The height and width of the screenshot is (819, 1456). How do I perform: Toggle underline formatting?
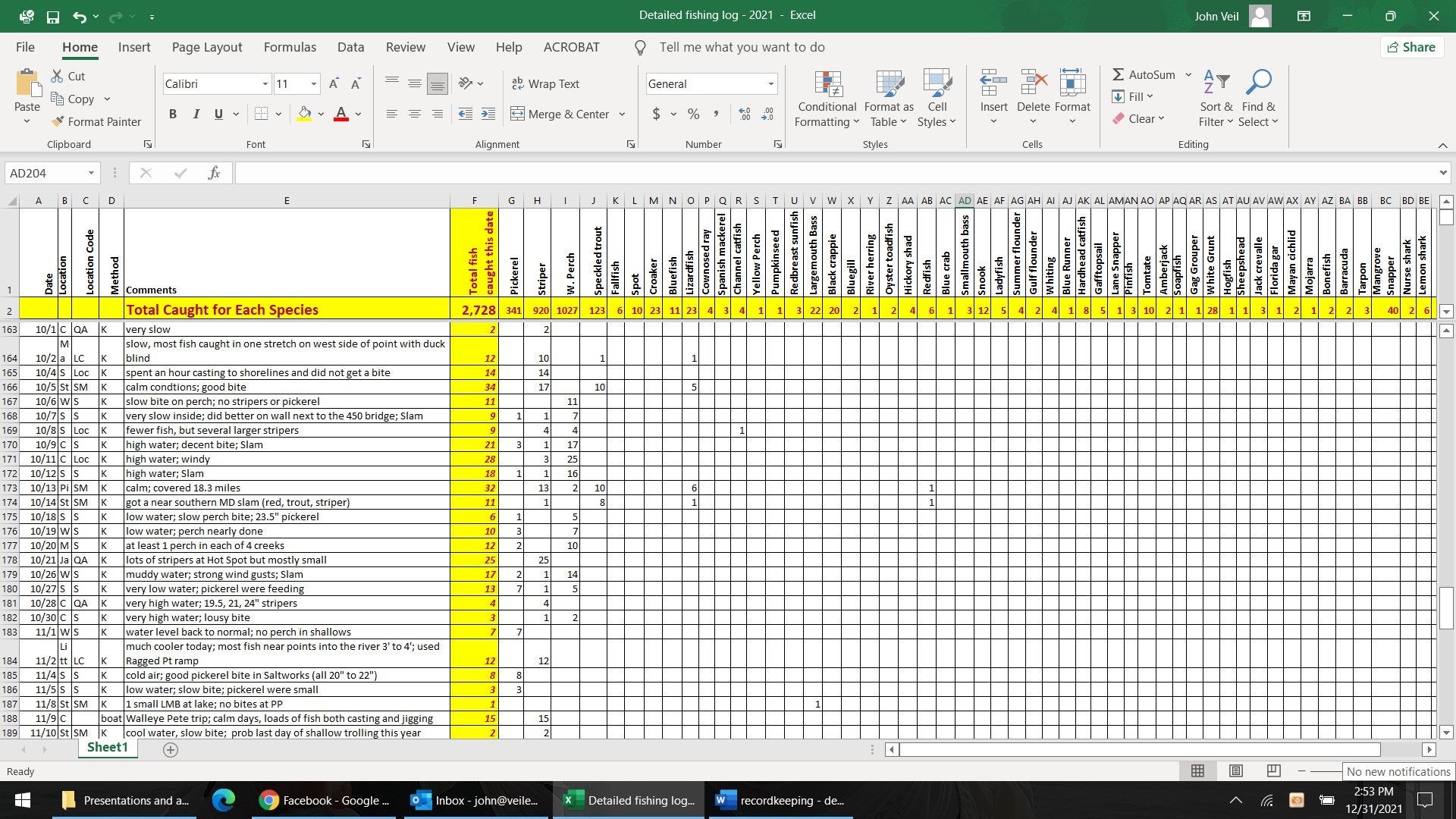click(x=218, y=114)
